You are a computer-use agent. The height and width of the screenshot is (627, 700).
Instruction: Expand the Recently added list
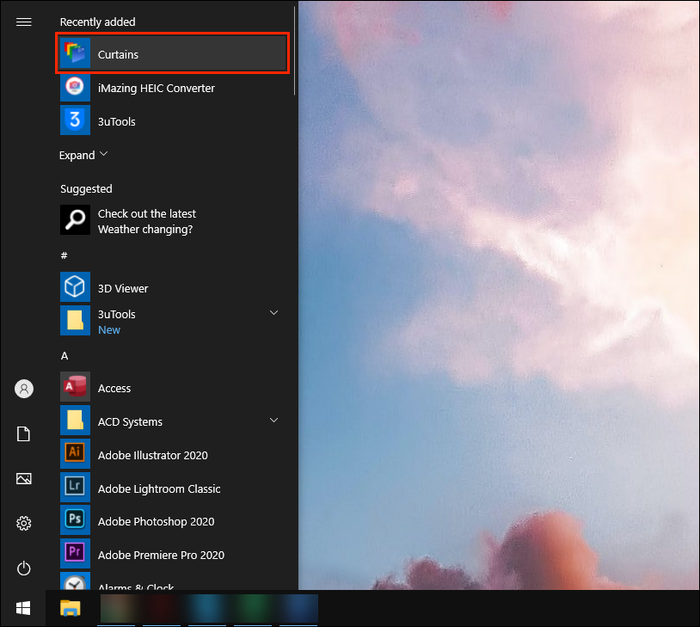tap(83, 155)
